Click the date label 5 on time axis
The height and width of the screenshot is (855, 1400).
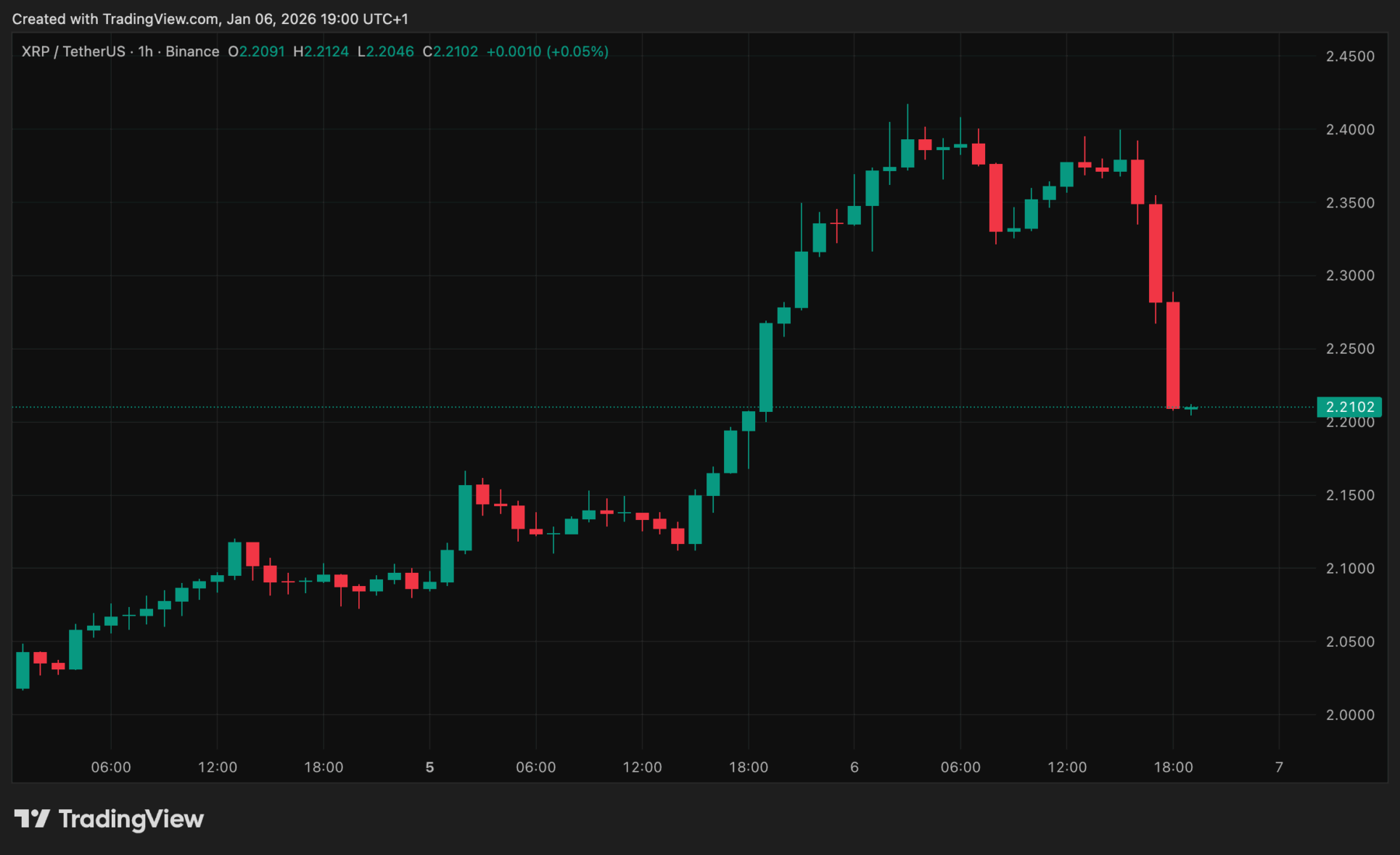[x=429, y=767]
